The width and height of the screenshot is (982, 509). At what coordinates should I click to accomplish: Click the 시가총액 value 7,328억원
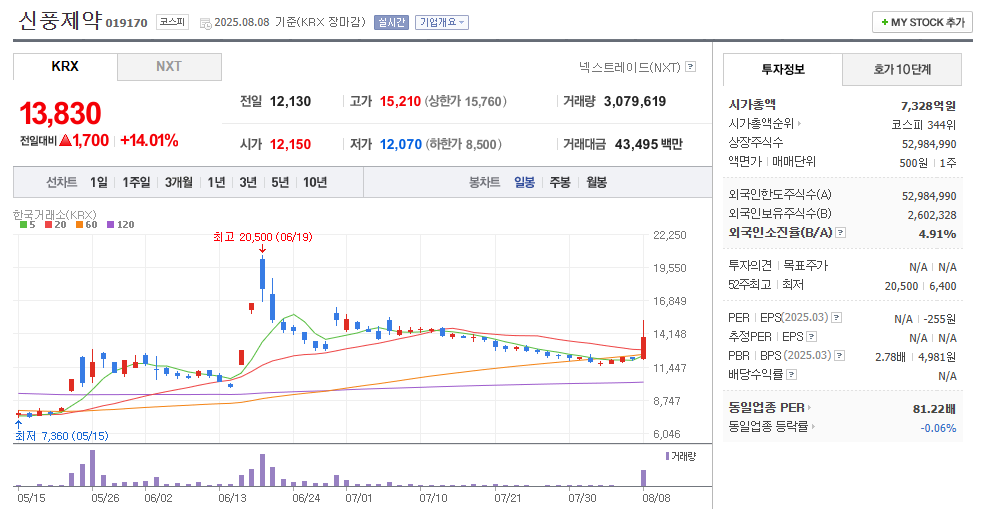pos(928,105)
